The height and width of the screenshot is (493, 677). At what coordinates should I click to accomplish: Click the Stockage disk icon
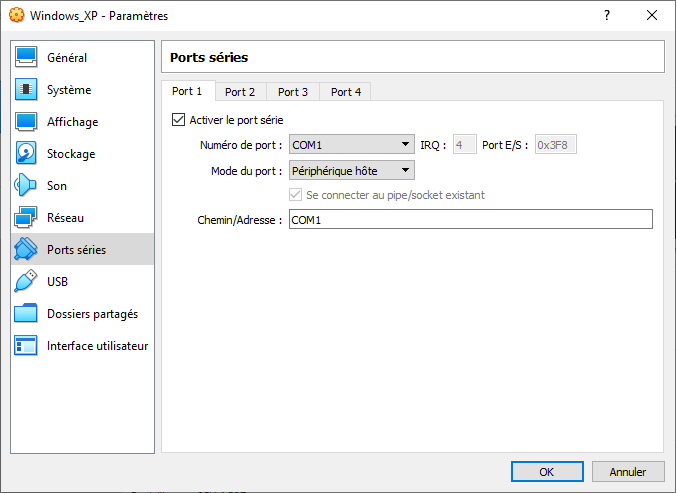pyautogui.click(x=27, y=154)
